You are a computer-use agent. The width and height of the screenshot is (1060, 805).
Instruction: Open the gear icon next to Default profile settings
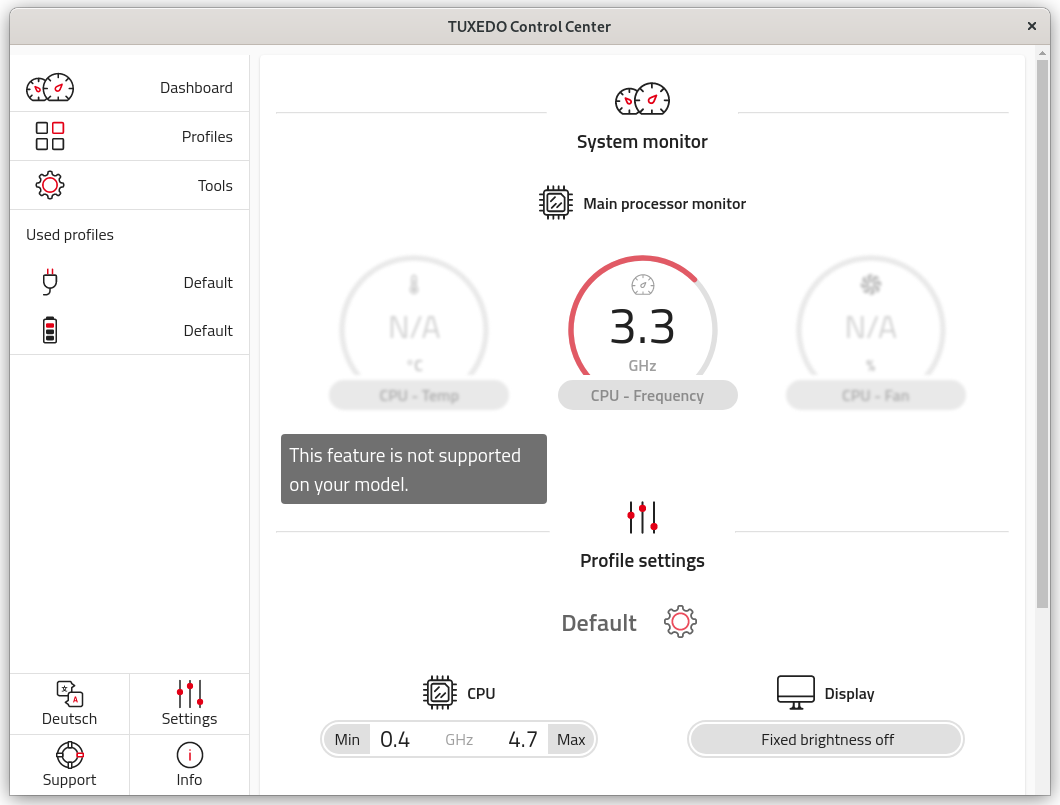(x=680, y=621)
